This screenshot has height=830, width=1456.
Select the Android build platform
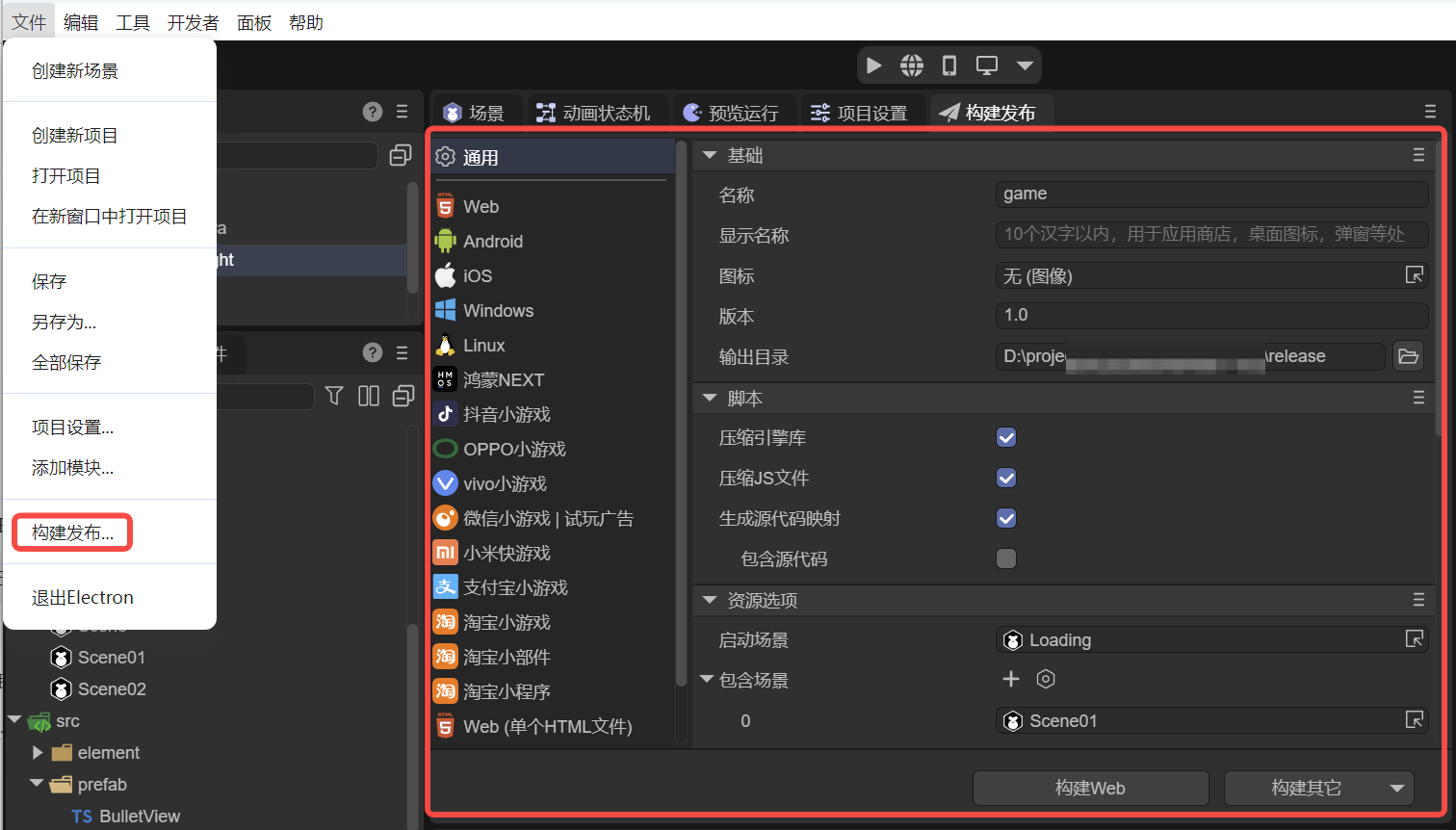point(492,242)
